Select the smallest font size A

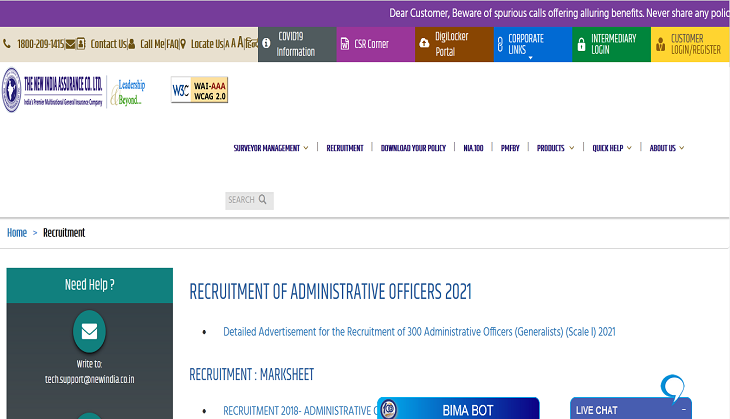[227, 45]
